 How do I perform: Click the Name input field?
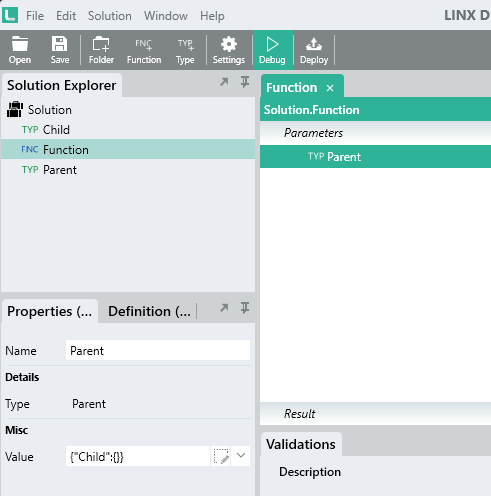click(x=158, y=350)
